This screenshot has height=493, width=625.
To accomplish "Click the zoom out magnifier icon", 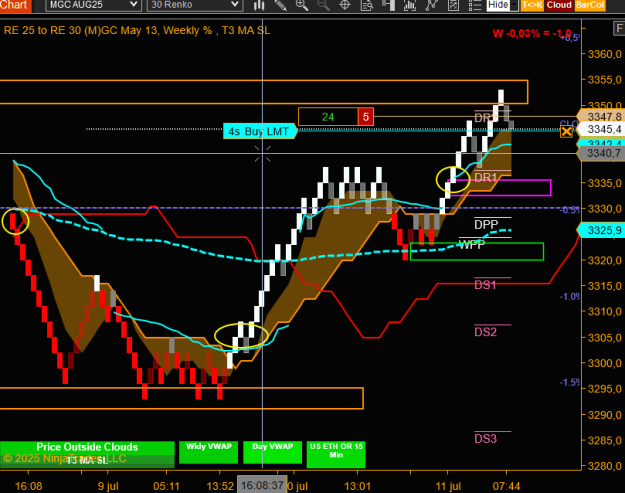I will click(323, 5).
